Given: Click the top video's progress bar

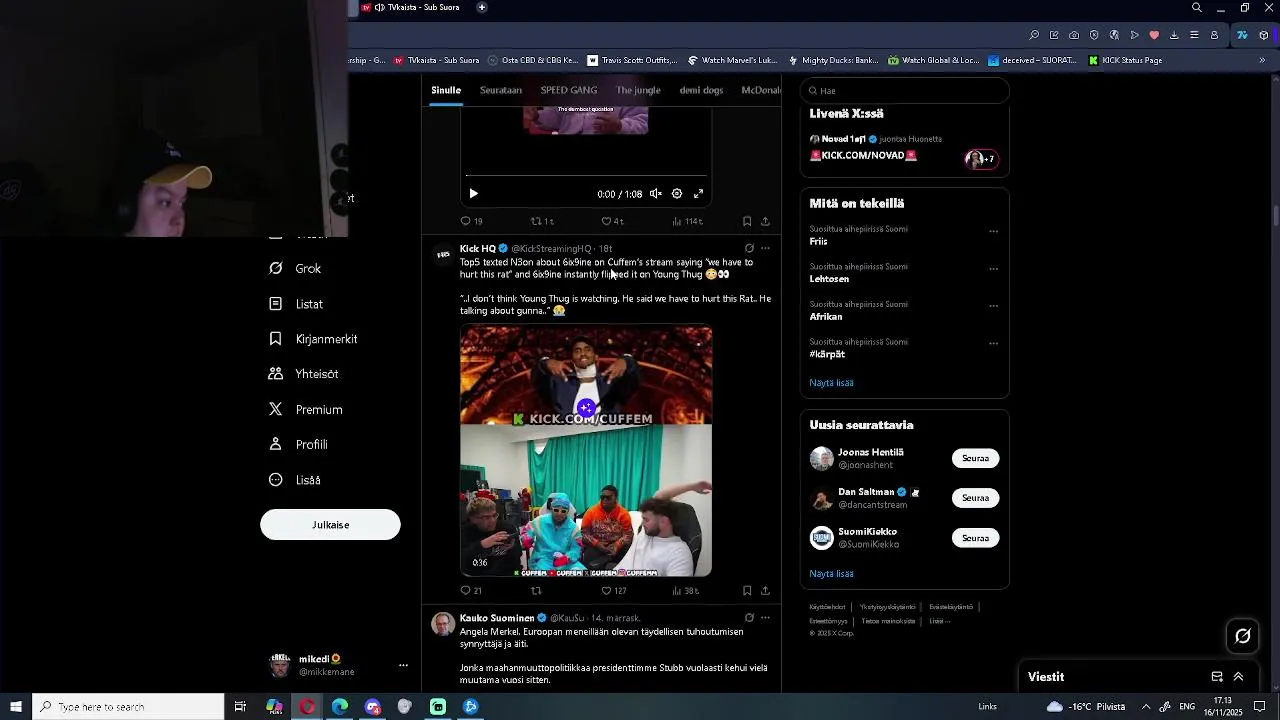Looking at the screenshot, I should pyautogui.click(x=585, y=176).
